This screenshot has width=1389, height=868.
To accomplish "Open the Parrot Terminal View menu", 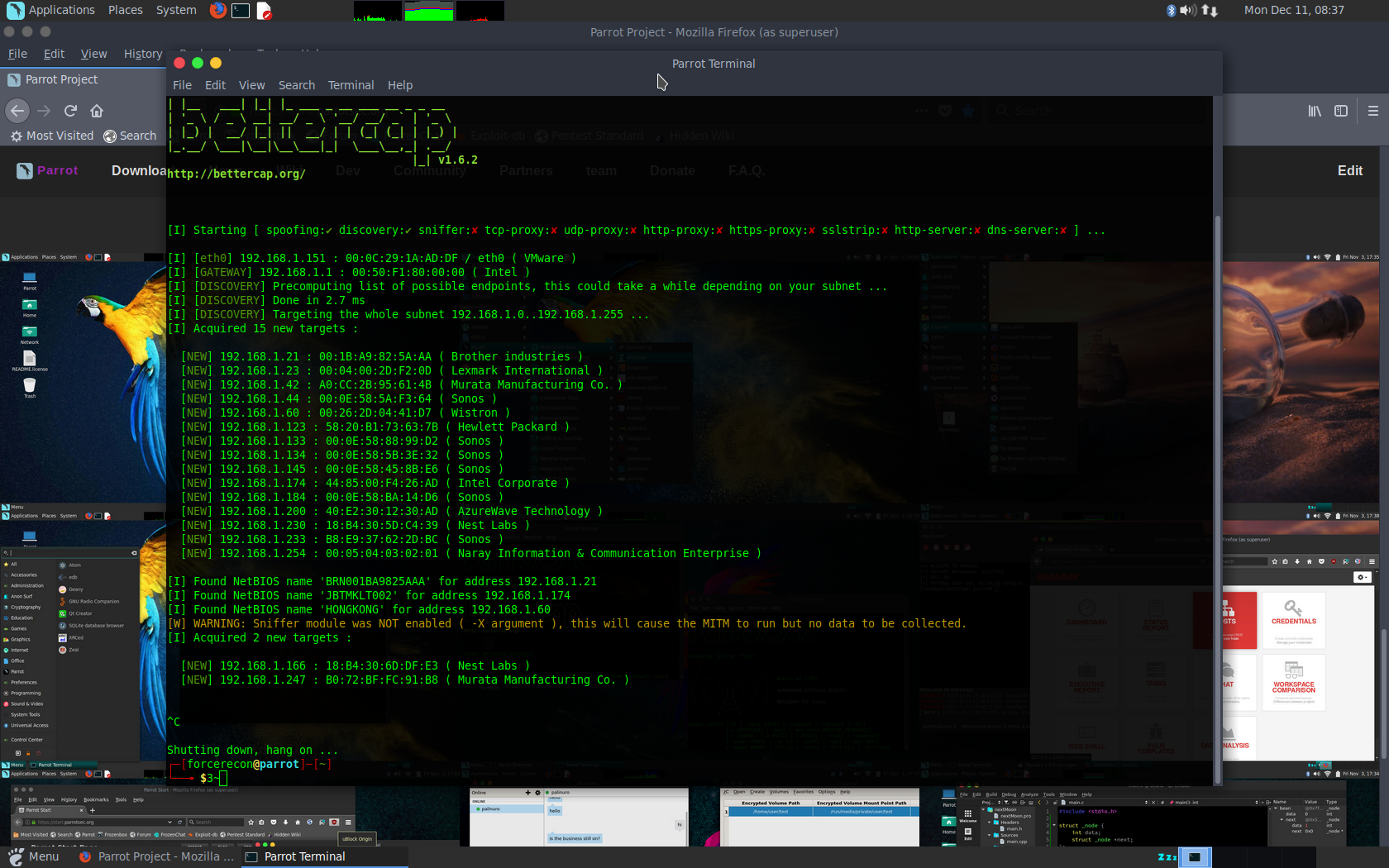I will coord(251,85).
